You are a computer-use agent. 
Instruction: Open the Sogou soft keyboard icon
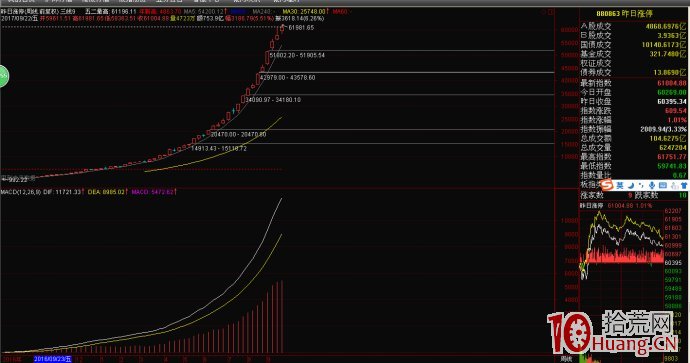pyautogui.click(x=663, y=185)
